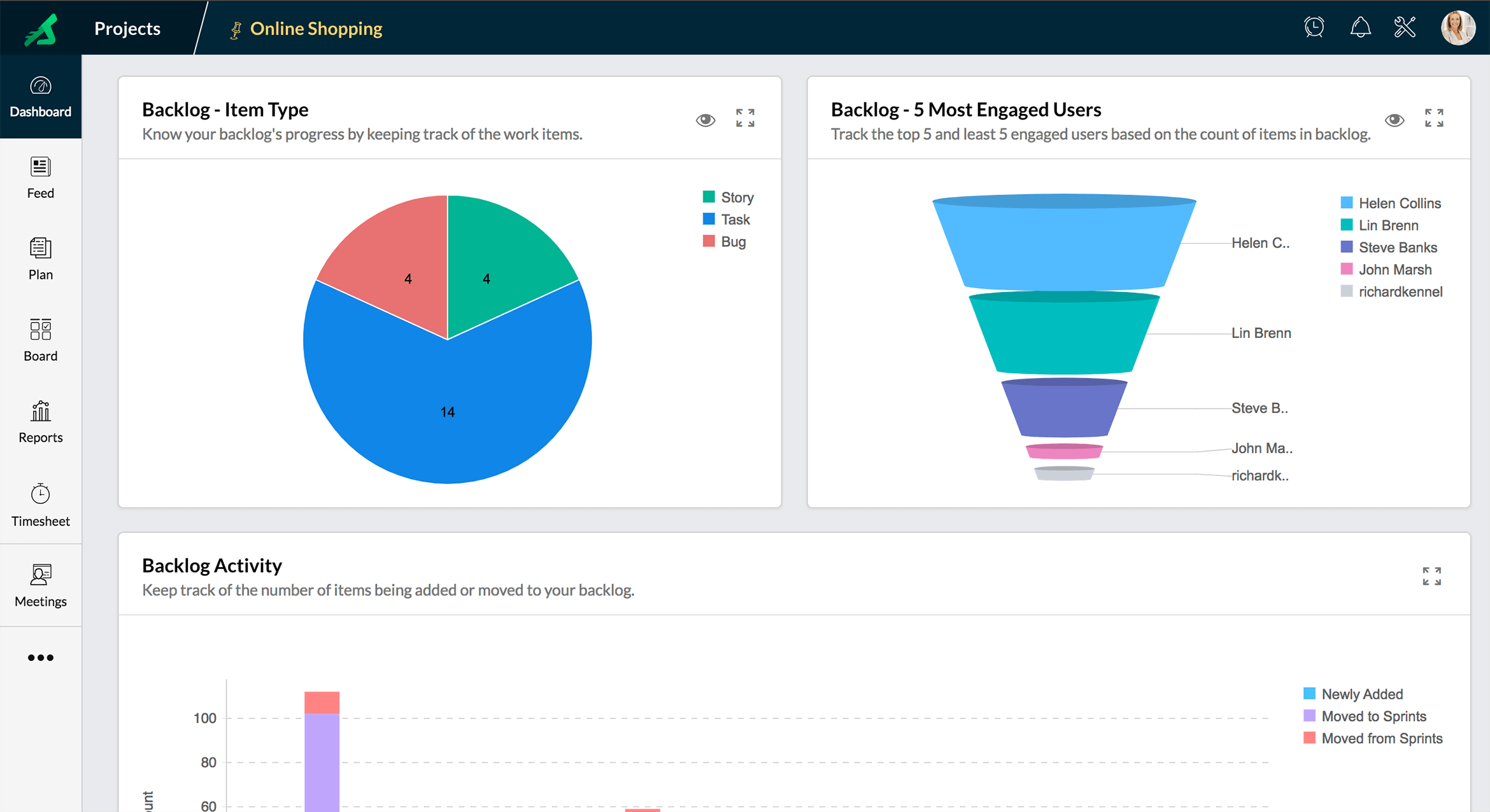Select Online Shopping project tab
This screenshot has width=1490, height=812.
pyautogui.click(x=316, y=27)
